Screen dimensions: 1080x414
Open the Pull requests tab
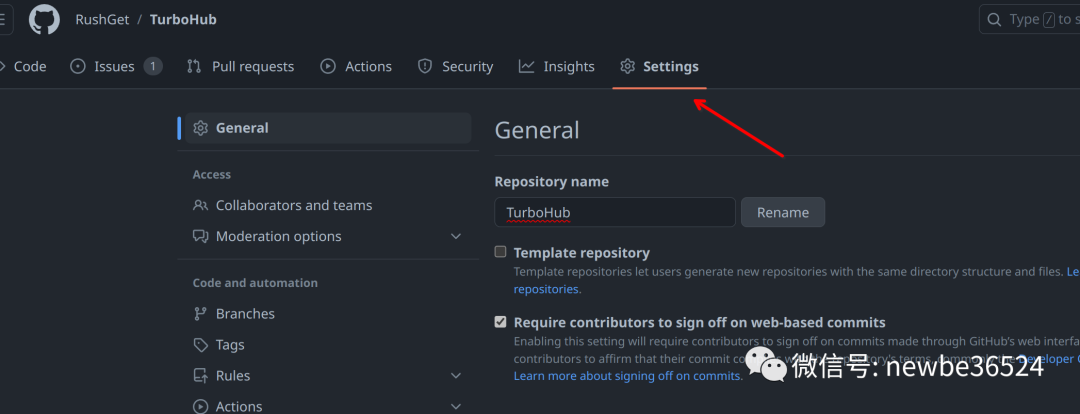pos(240,67)
